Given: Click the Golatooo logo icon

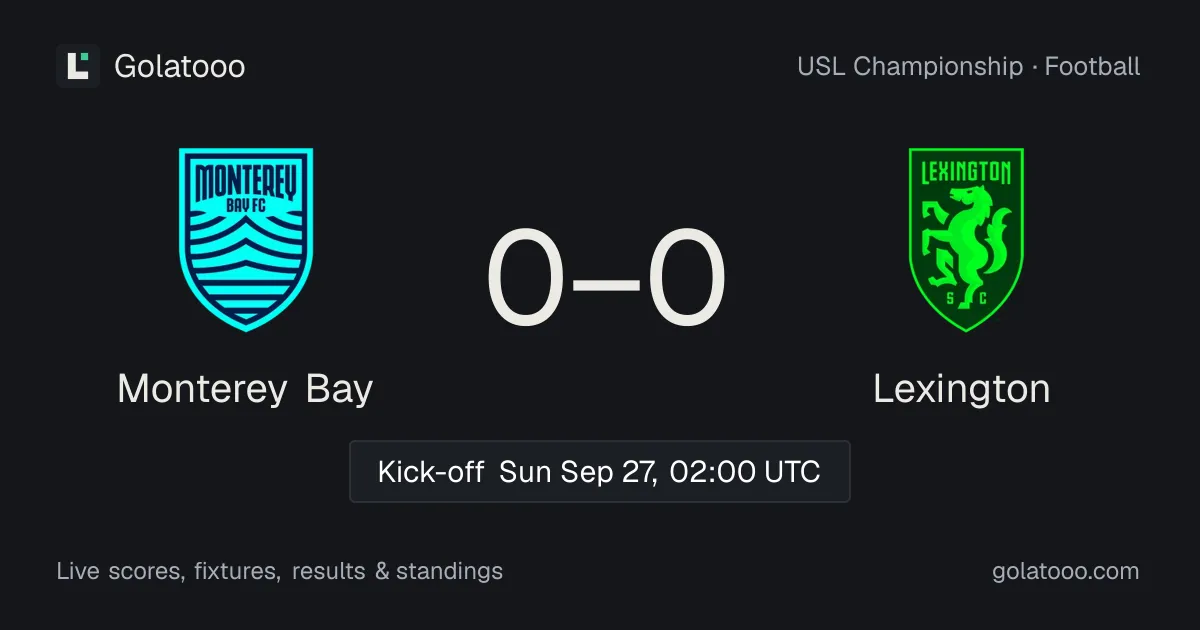Looking at the screenshot, I should click(78, 66).
